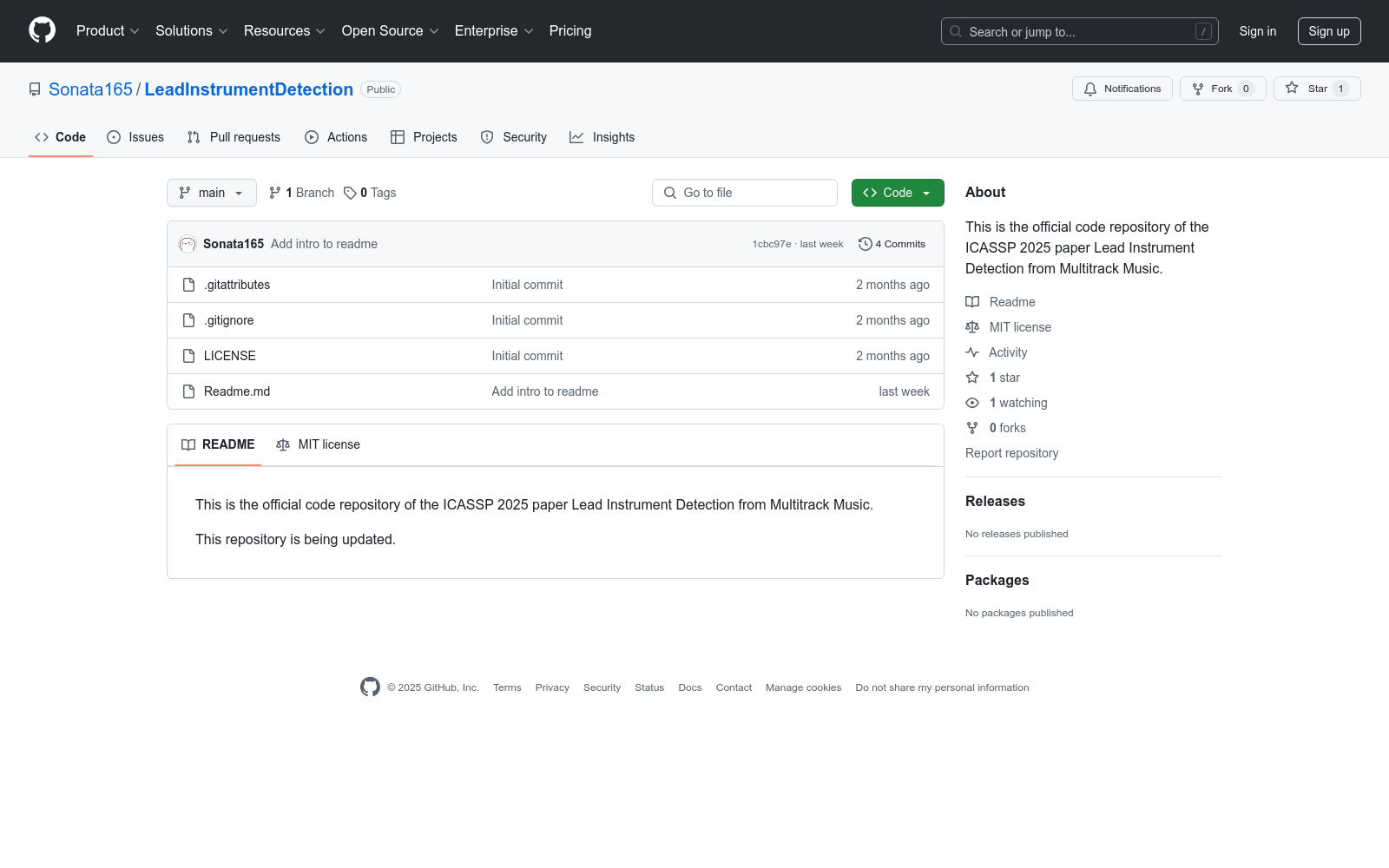
Task: Click the Packages heading link
Action: pyautogui.click(x=997, y=581)
